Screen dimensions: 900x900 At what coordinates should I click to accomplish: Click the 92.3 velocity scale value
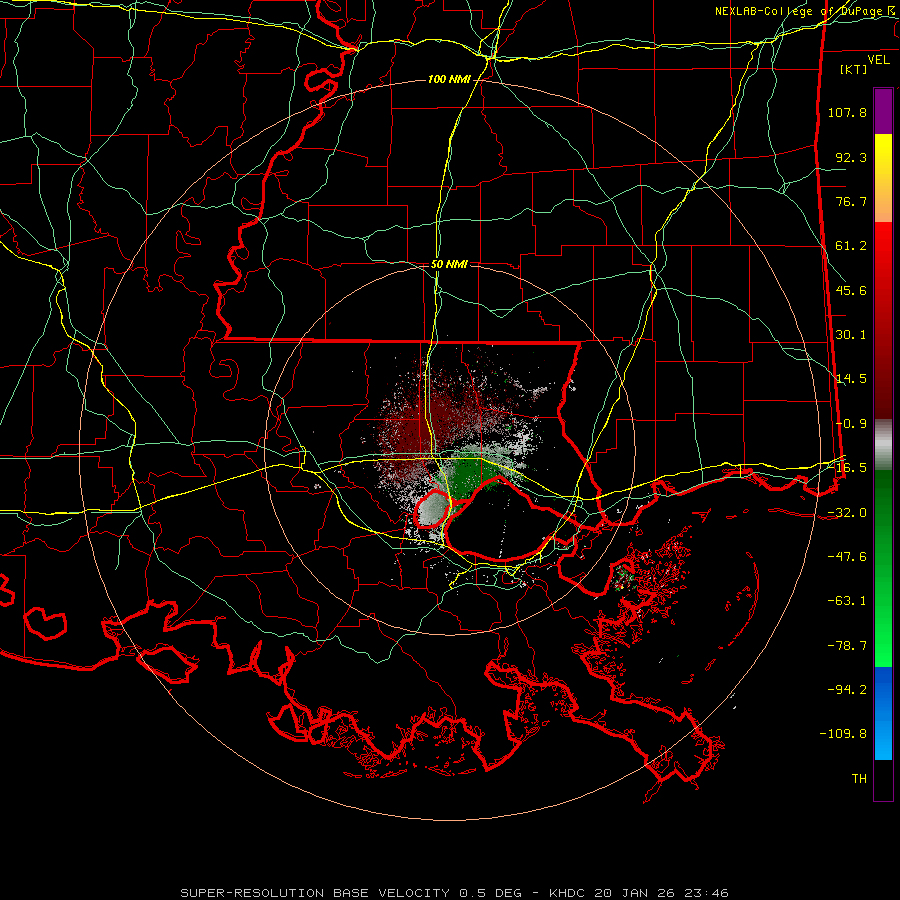[851, 157]
